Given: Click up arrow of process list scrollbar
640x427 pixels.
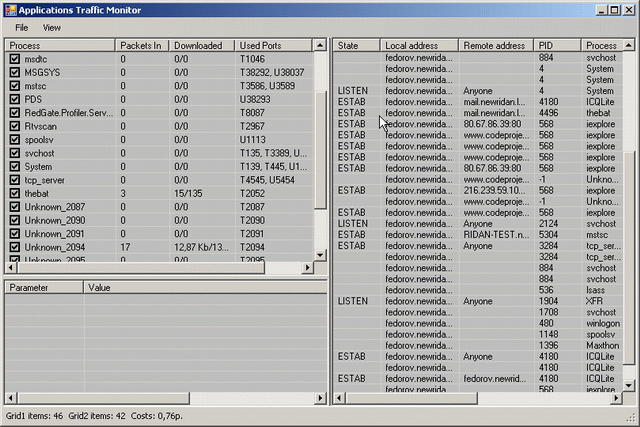Looking at the screenshot, I should [320, 45].
